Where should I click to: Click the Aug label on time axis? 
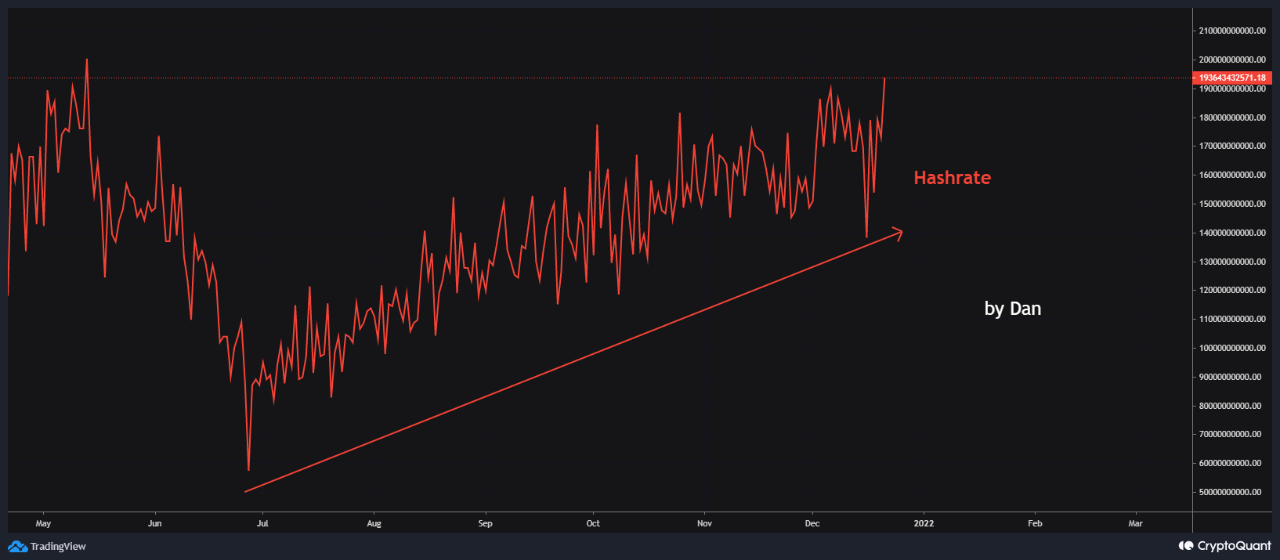click(374, 522)
